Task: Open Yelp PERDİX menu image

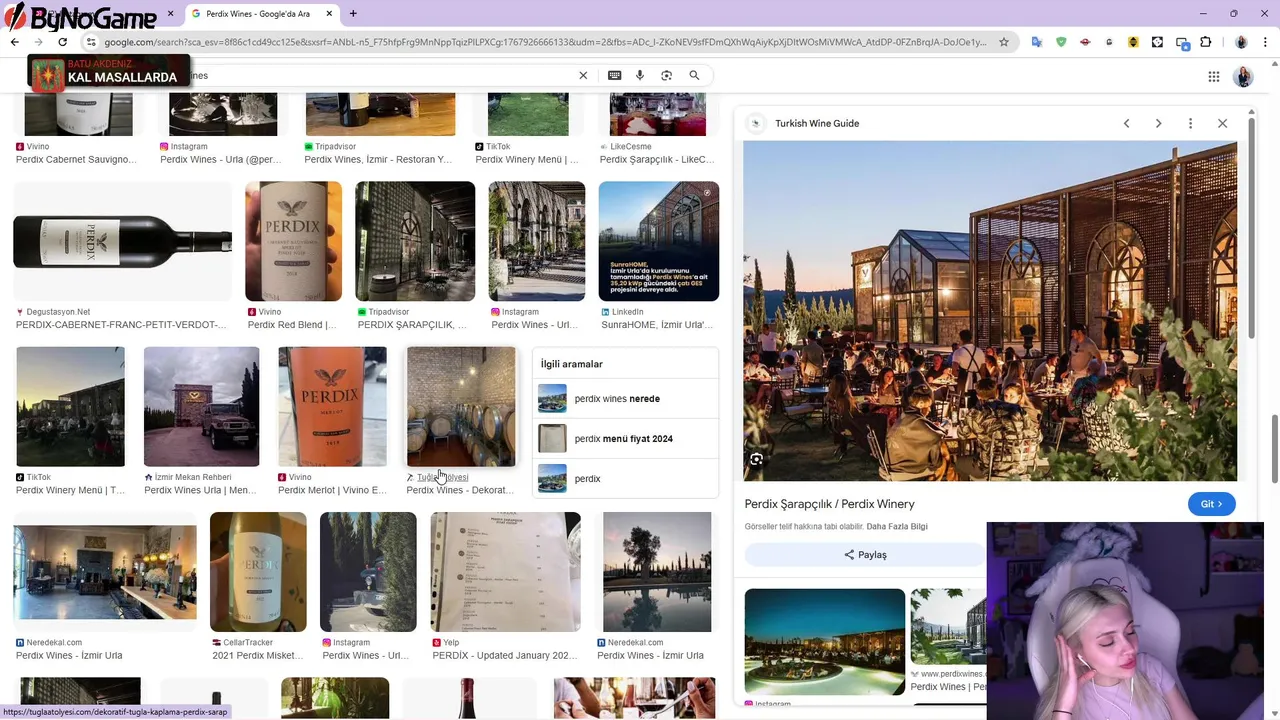Action: [x=505, y=572]
